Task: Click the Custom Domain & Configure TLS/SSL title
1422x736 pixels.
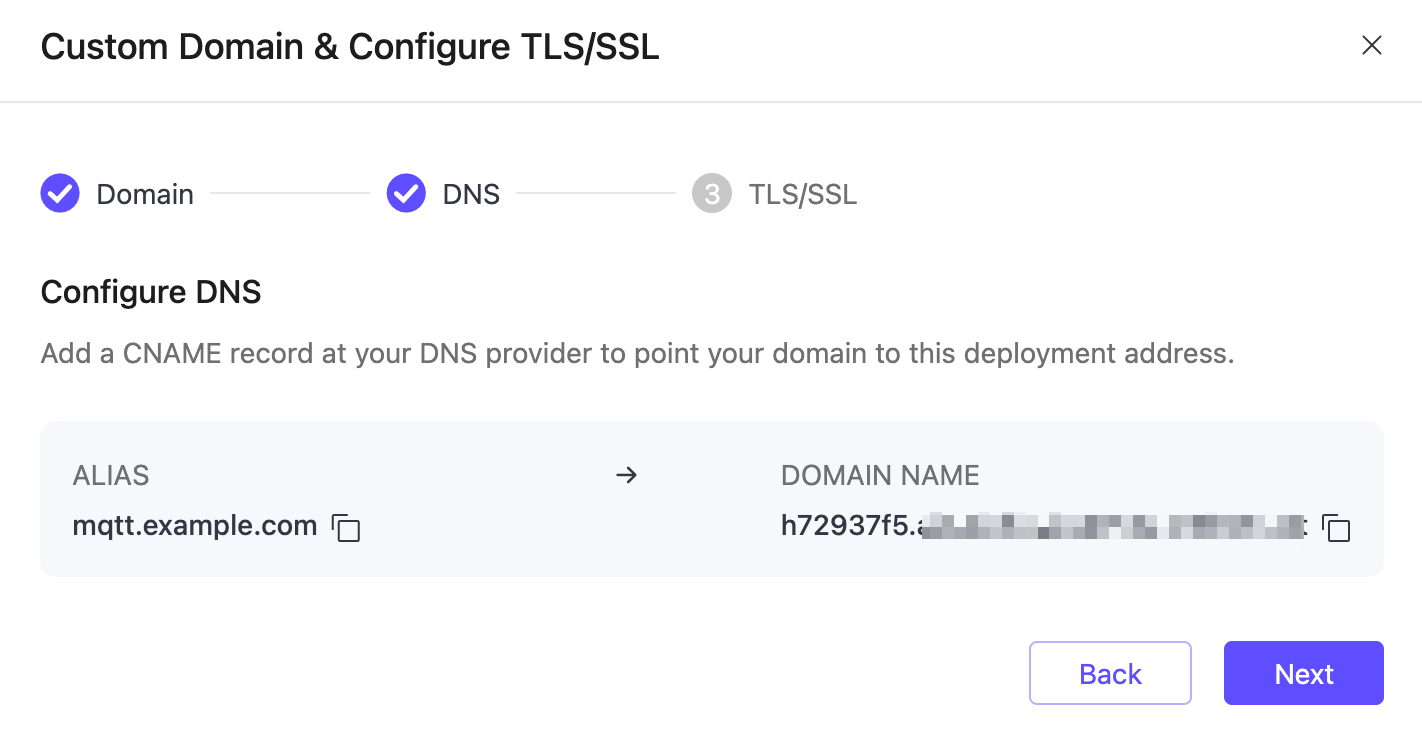Action: (349, 46)
